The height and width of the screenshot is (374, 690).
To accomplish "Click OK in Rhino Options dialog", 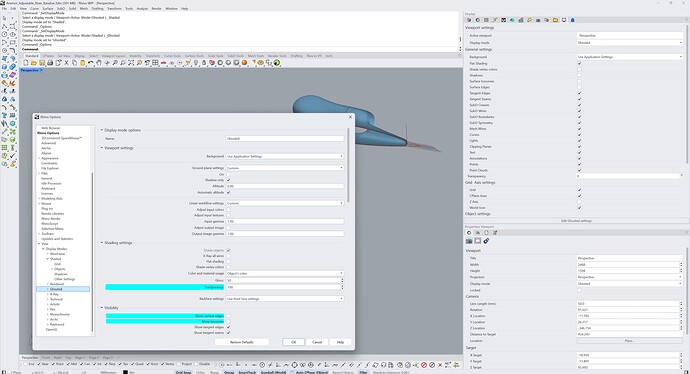I will 294,342.
